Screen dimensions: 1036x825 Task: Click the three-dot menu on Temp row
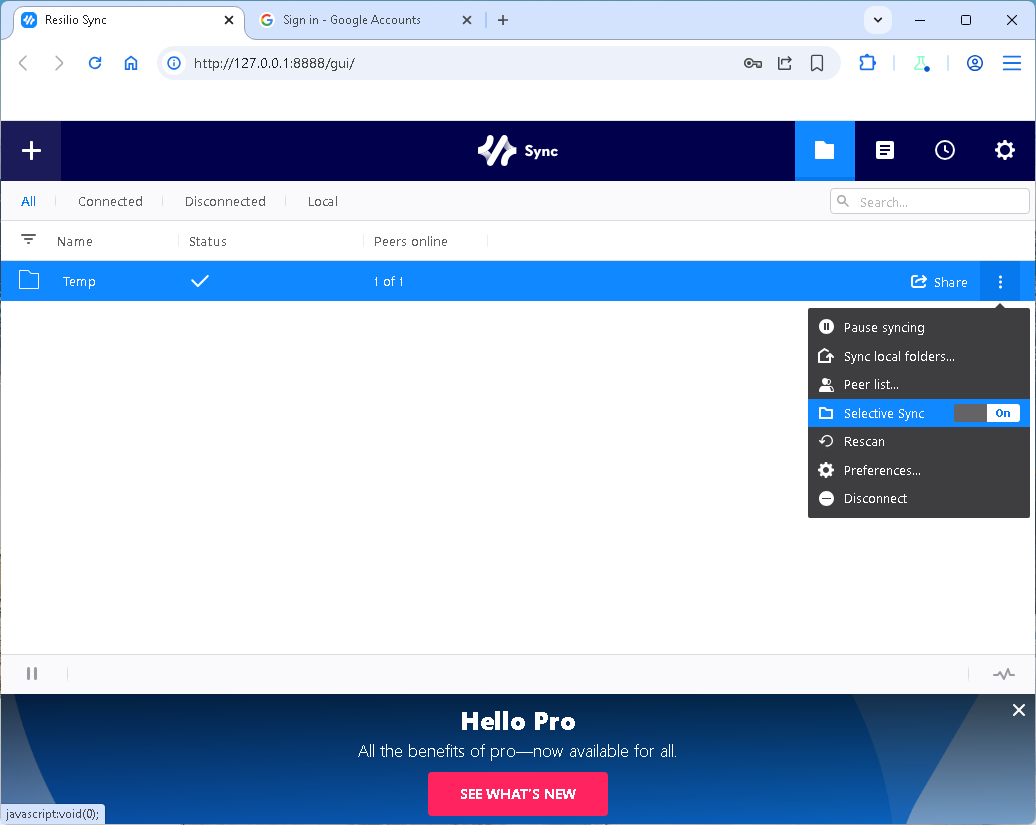[1000, 282]
